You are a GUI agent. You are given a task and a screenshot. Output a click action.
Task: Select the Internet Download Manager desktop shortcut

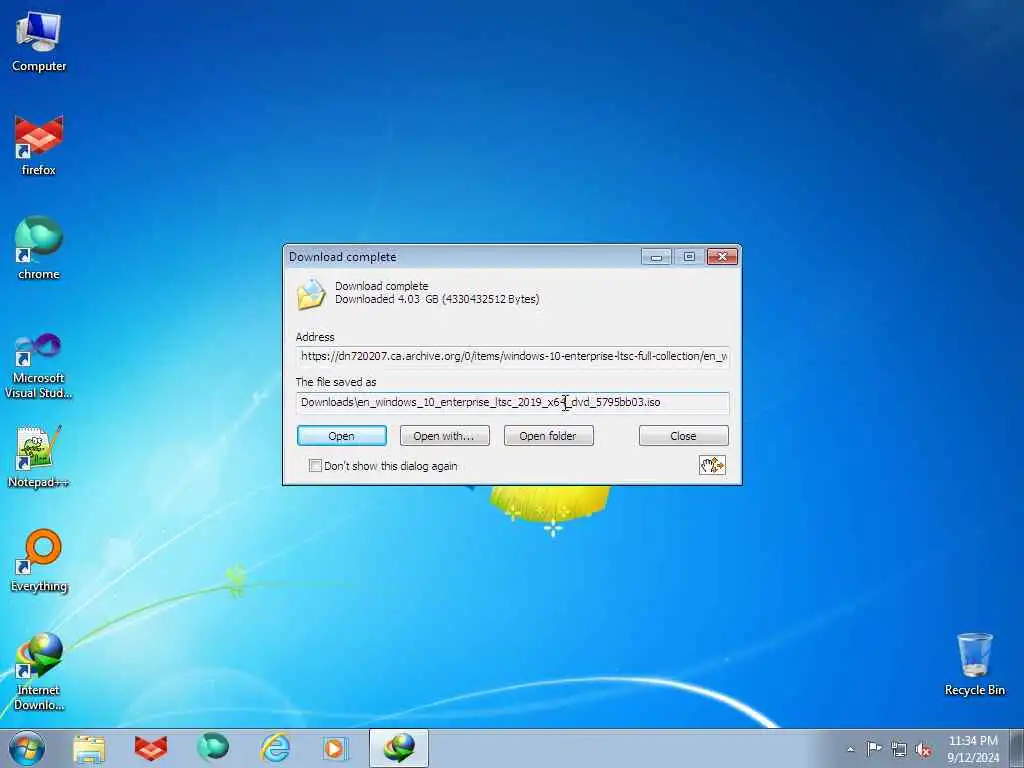click(39, 671)
